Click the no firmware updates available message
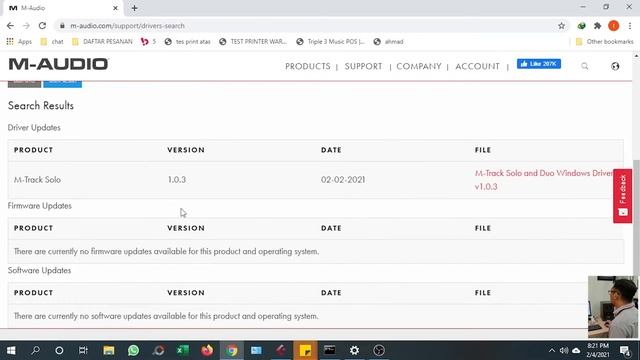 [167, 251]
